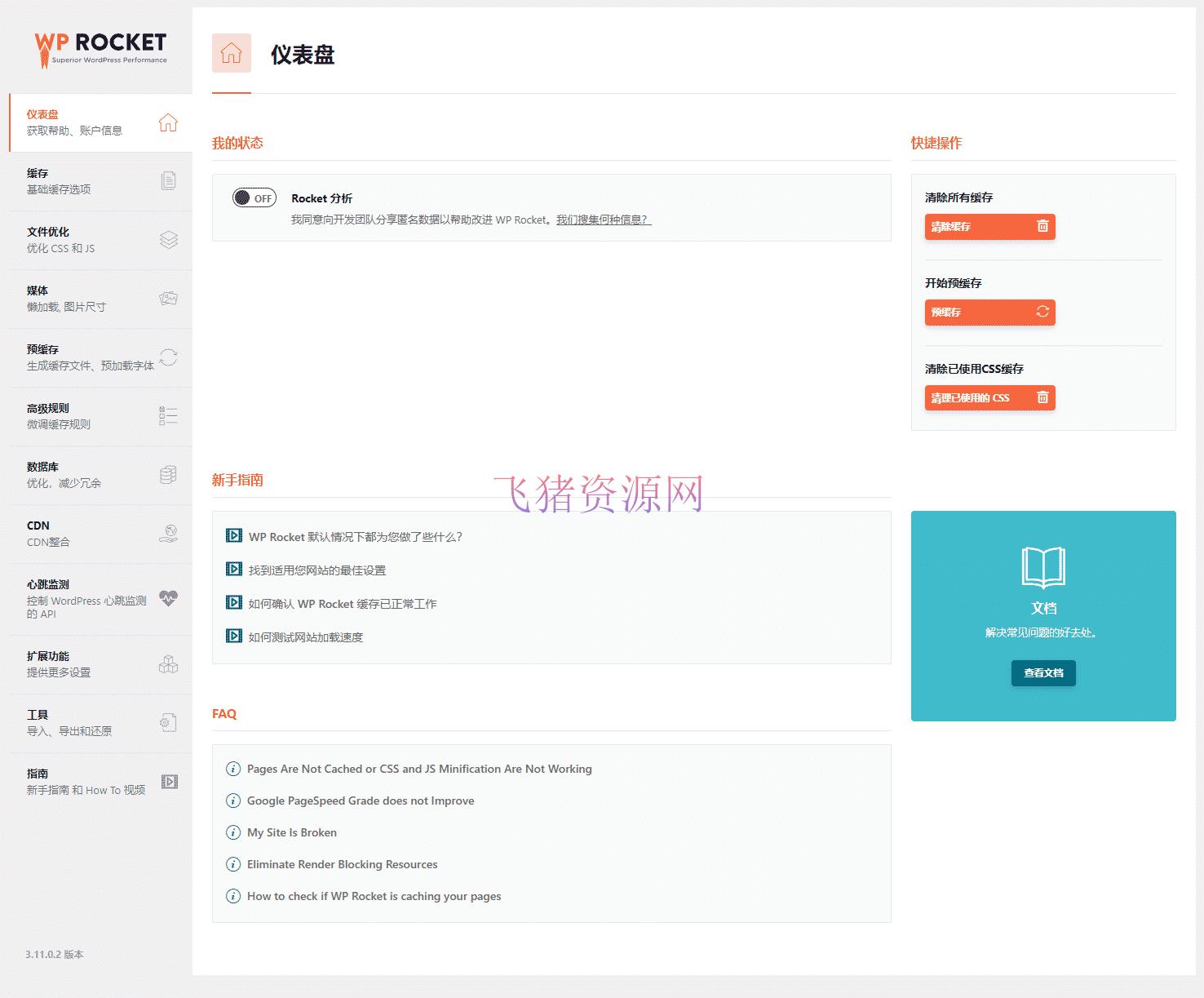Click the document icon beside 缓存 sidebar item

[168, 180]
